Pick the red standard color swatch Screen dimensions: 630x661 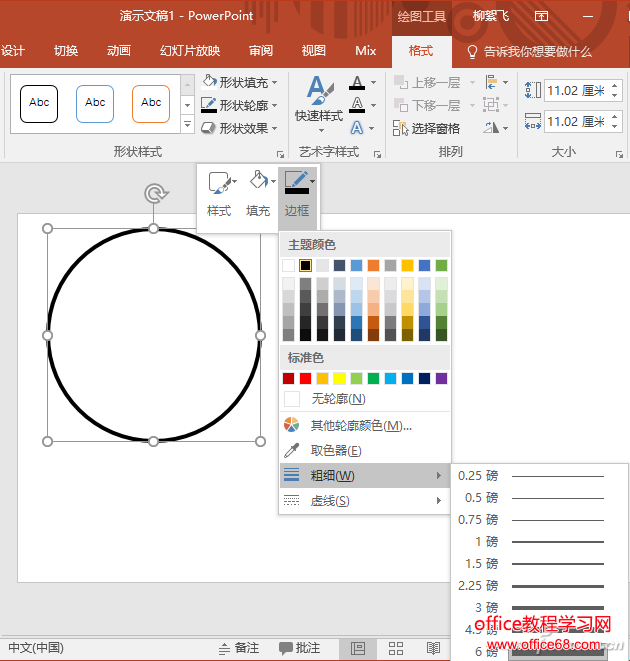(305, 378)
